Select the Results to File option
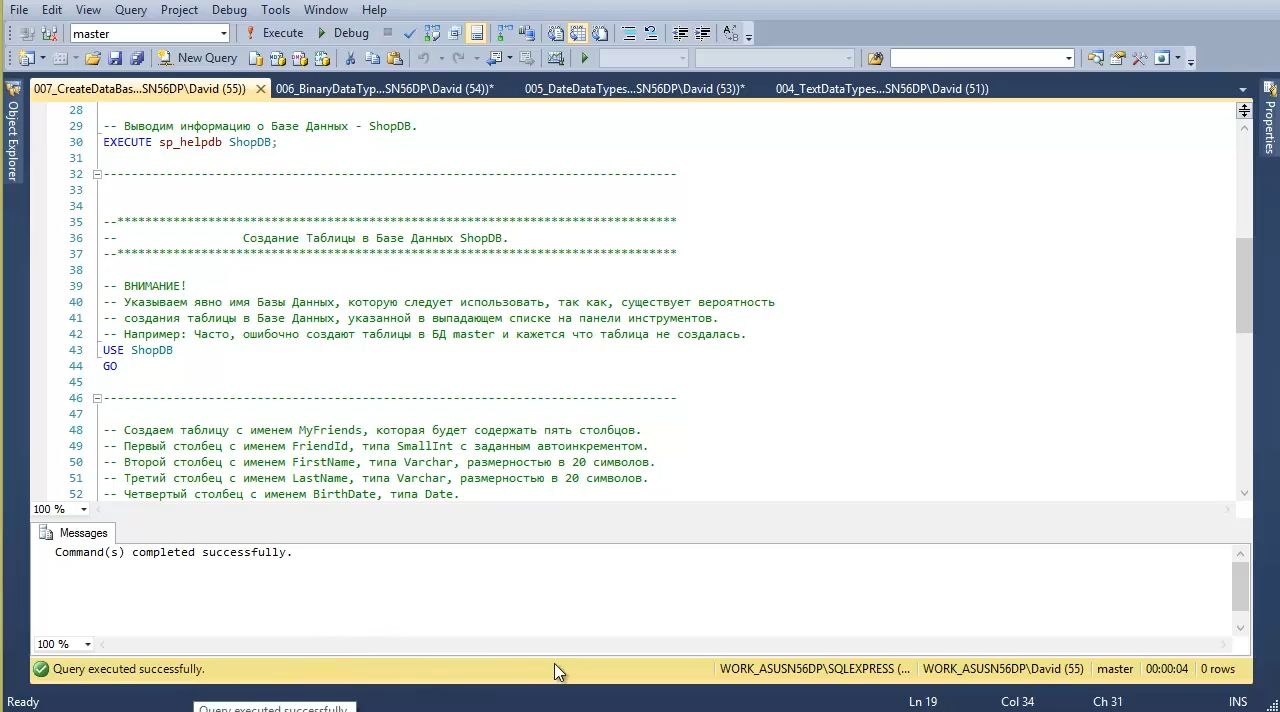The image size is (1280, 712). tap(600, 33)
